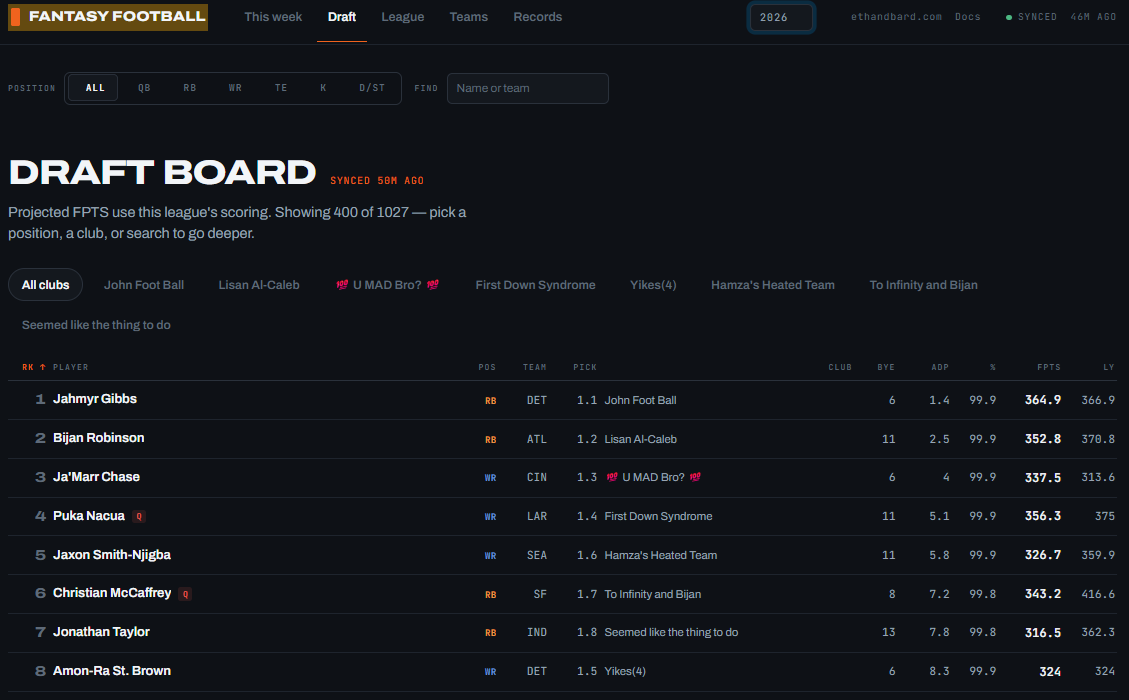
Task: Select the Draft tab
Action: (x=341, y=17)
